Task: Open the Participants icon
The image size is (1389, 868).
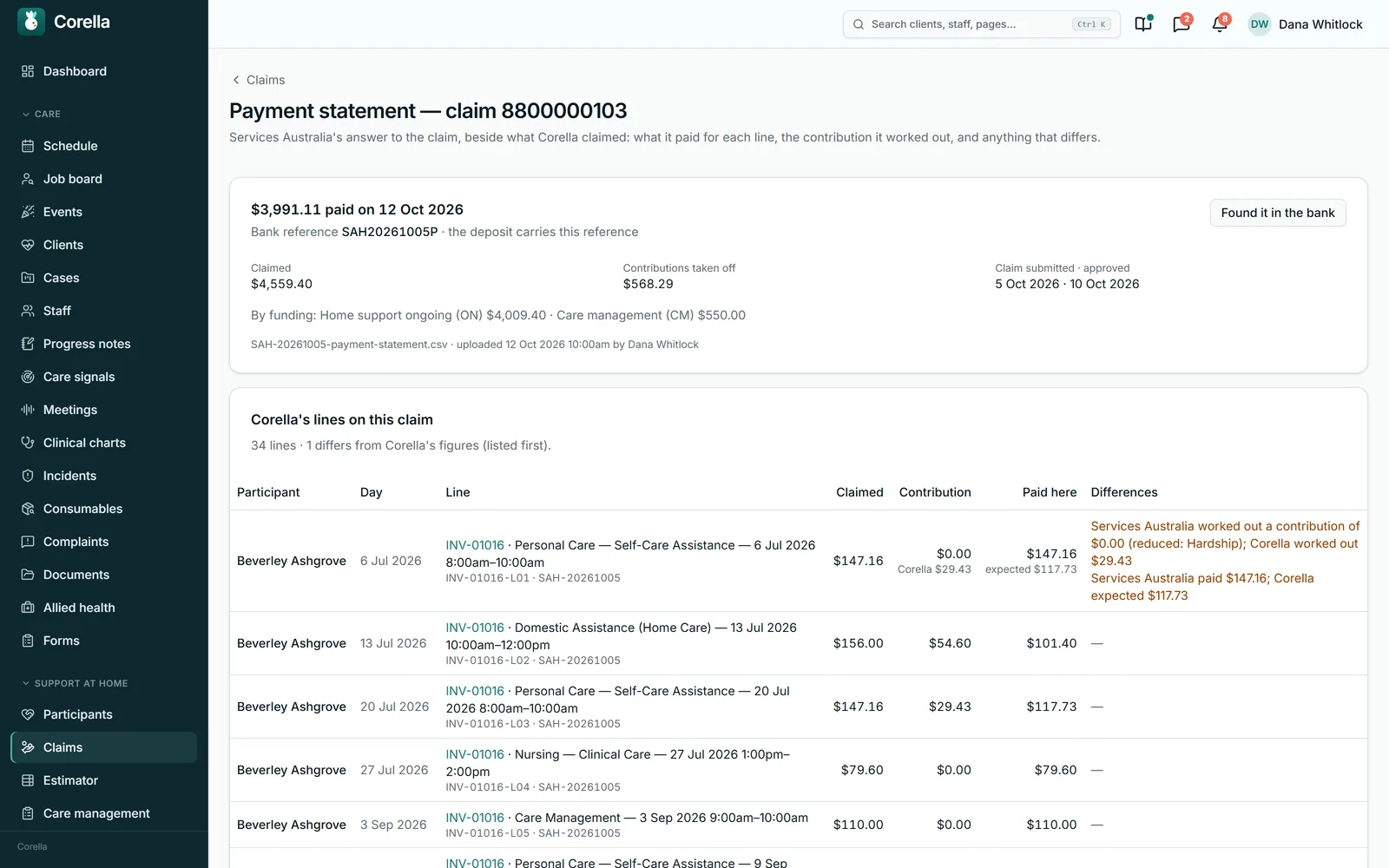Action: [28, 714]
